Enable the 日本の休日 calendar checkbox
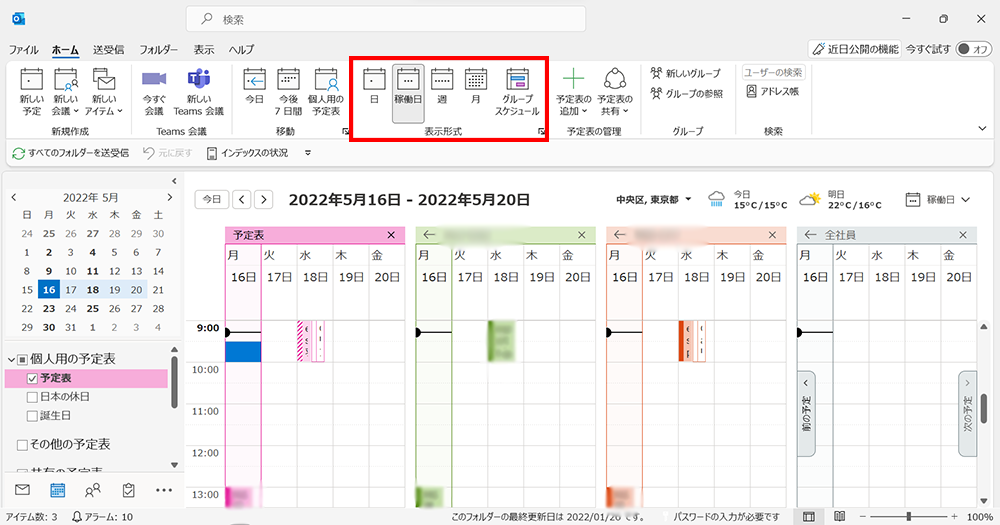The image size is (1000, 525). (32, 397)
